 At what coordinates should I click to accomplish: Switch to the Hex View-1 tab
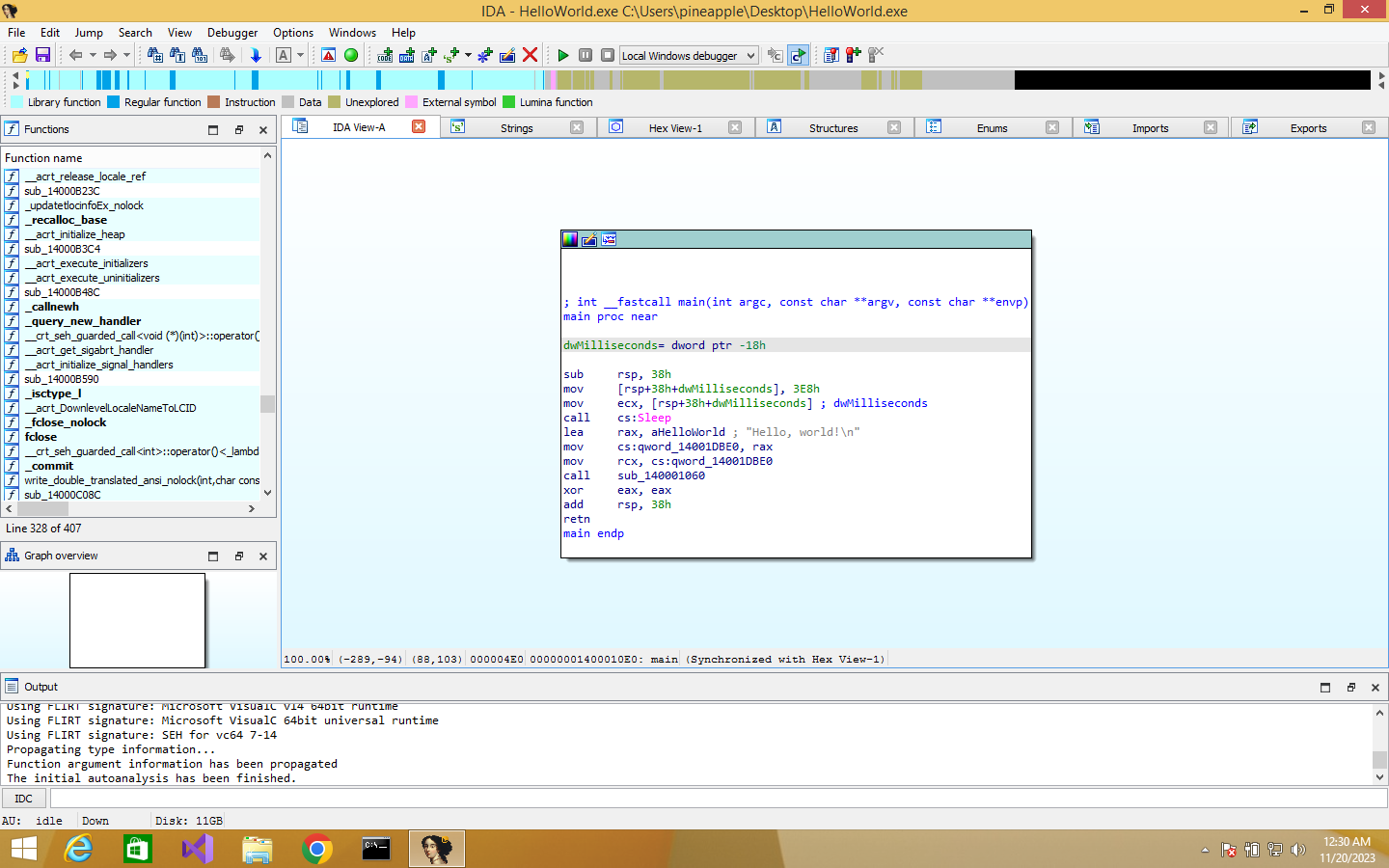[x=675, y=127]
